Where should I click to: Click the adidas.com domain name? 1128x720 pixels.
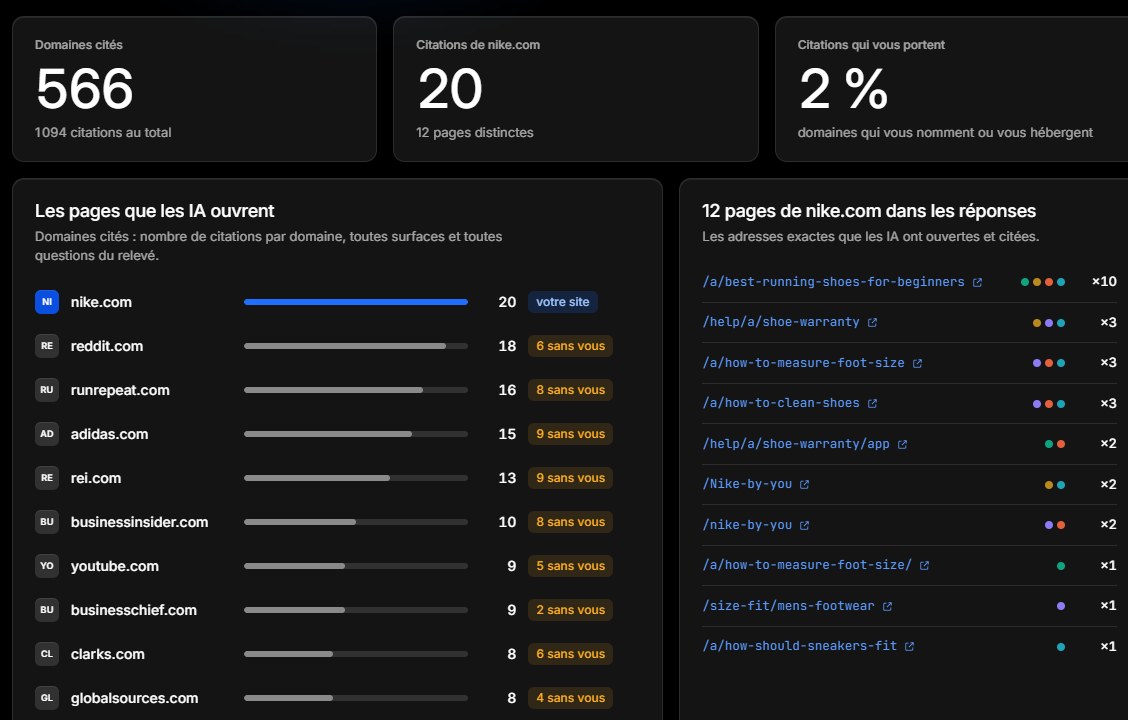pos(109,434)
